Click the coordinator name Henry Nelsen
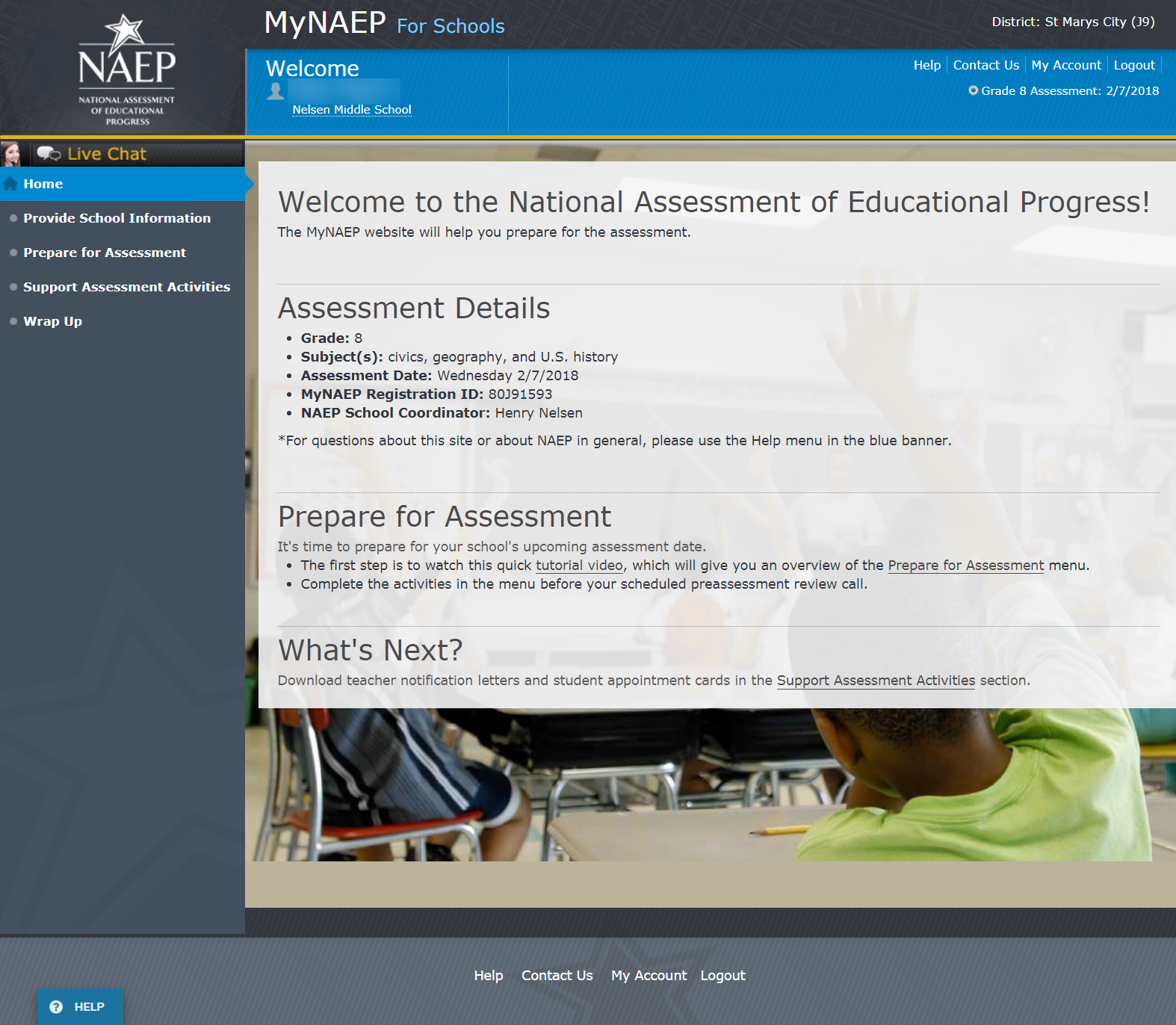Viewport: 1176px width, 1025px height. tap(539, 413)
